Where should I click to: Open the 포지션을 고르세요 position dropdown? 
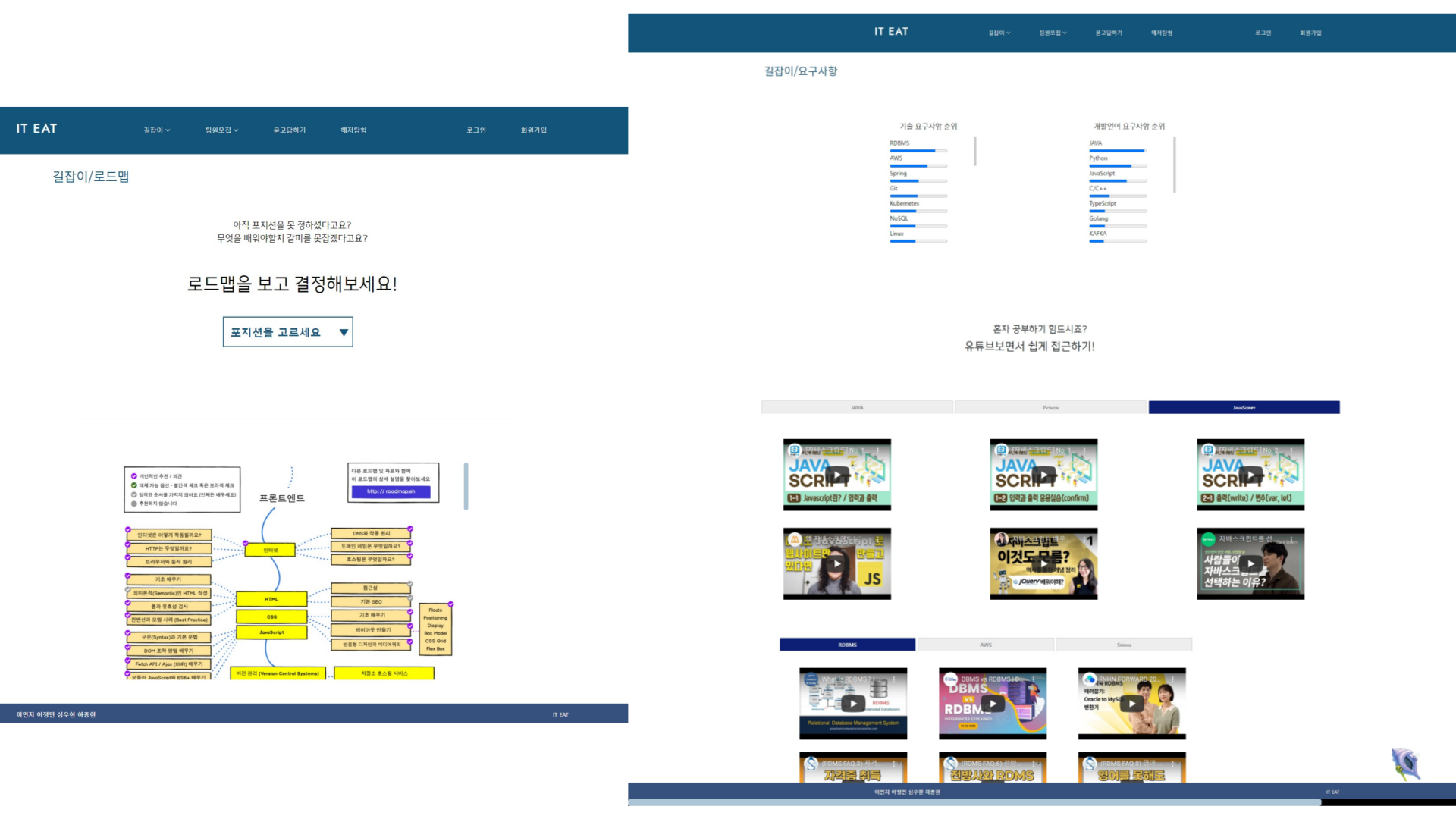(x=287, y=332)
